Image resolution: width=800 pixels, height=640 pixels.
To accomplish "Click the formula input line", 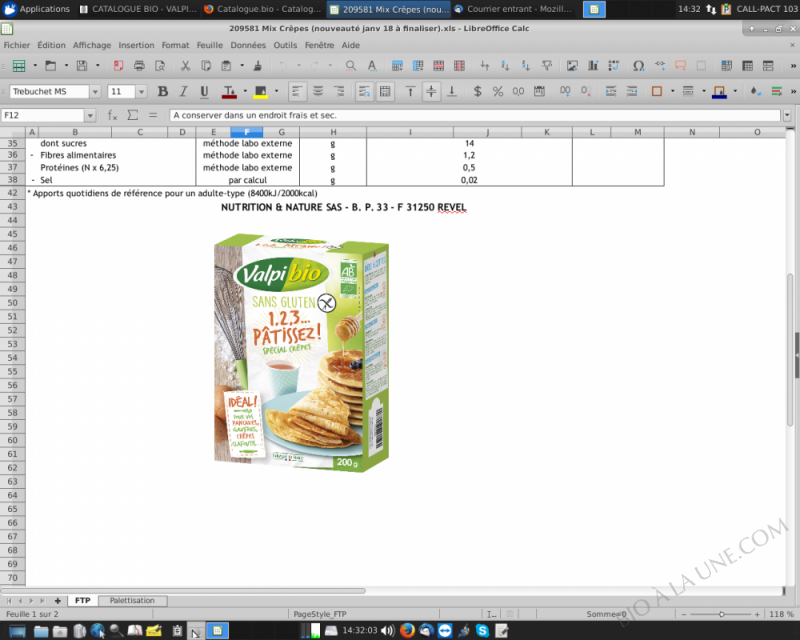I will click(475, 115).
